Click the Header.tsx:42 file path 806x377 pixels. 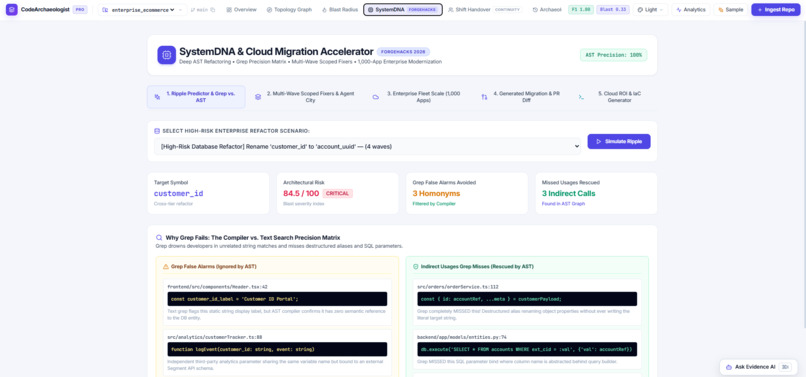(x=217, y=286)
